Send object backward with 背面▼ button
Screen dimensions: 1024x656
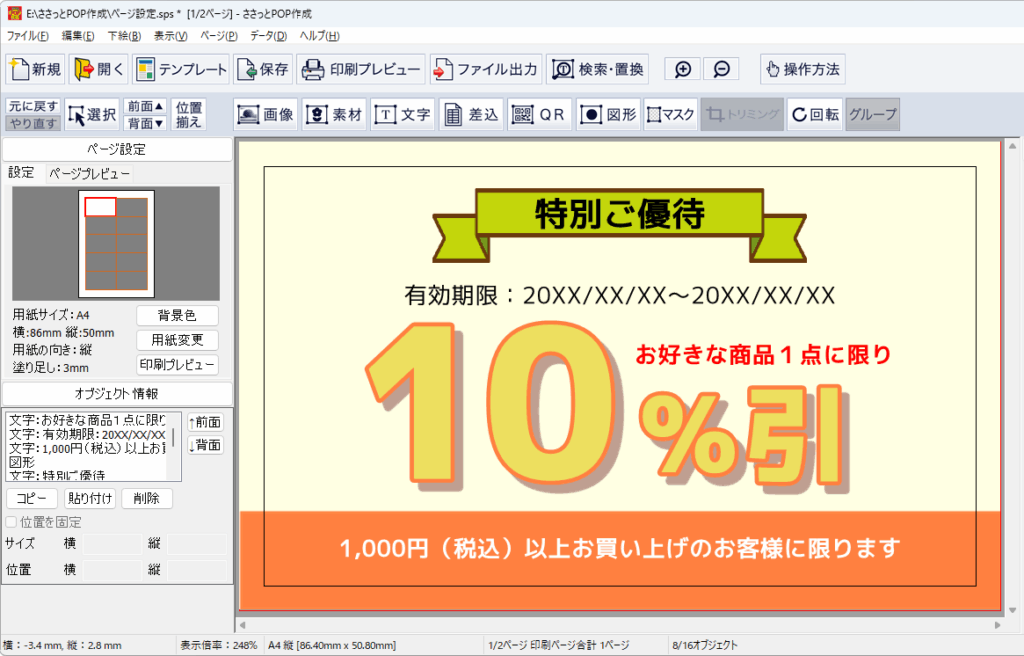tap(146, 123)
